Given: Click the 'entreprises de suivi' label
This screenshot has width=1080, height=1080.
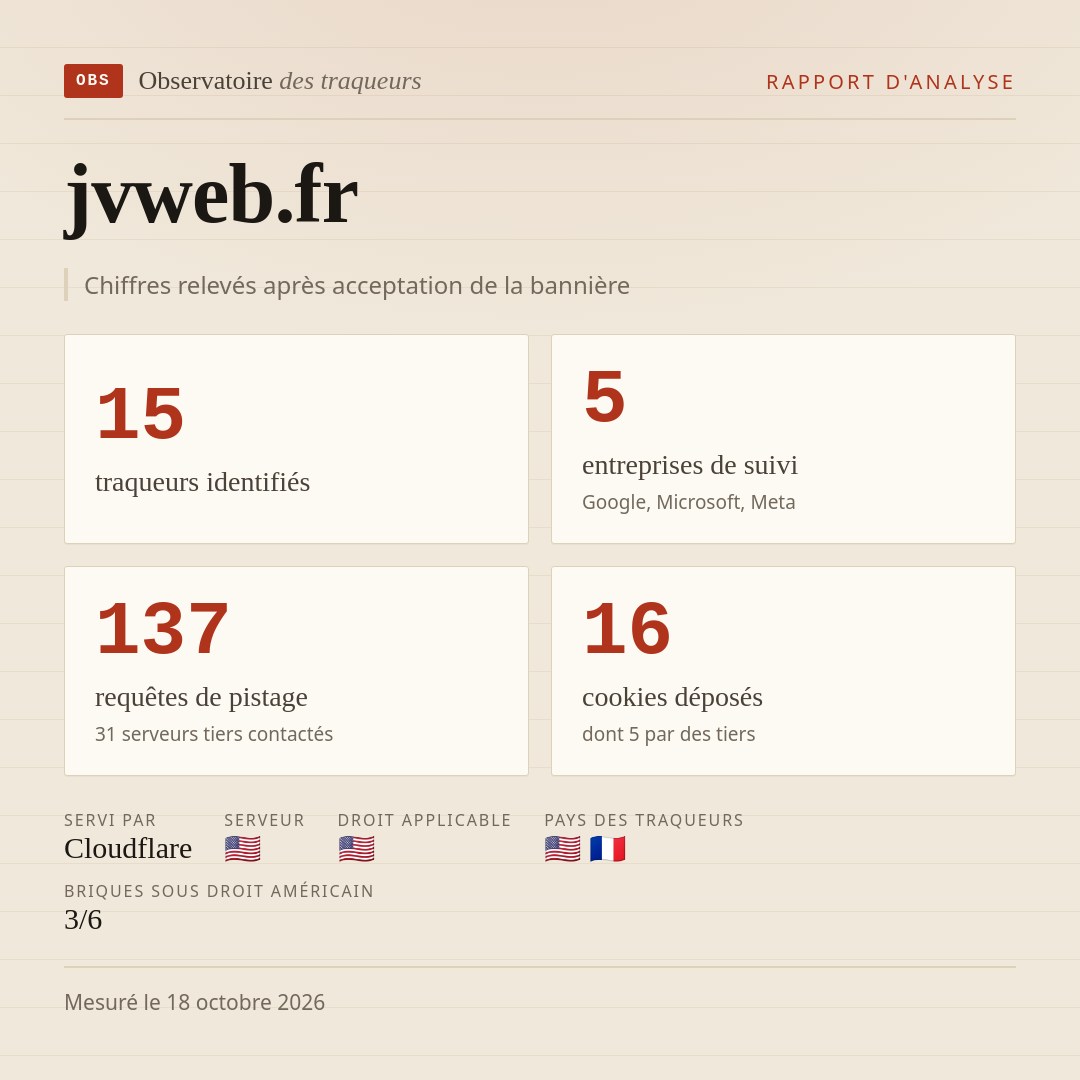Looking at the screenshot, I should (689, 465).
